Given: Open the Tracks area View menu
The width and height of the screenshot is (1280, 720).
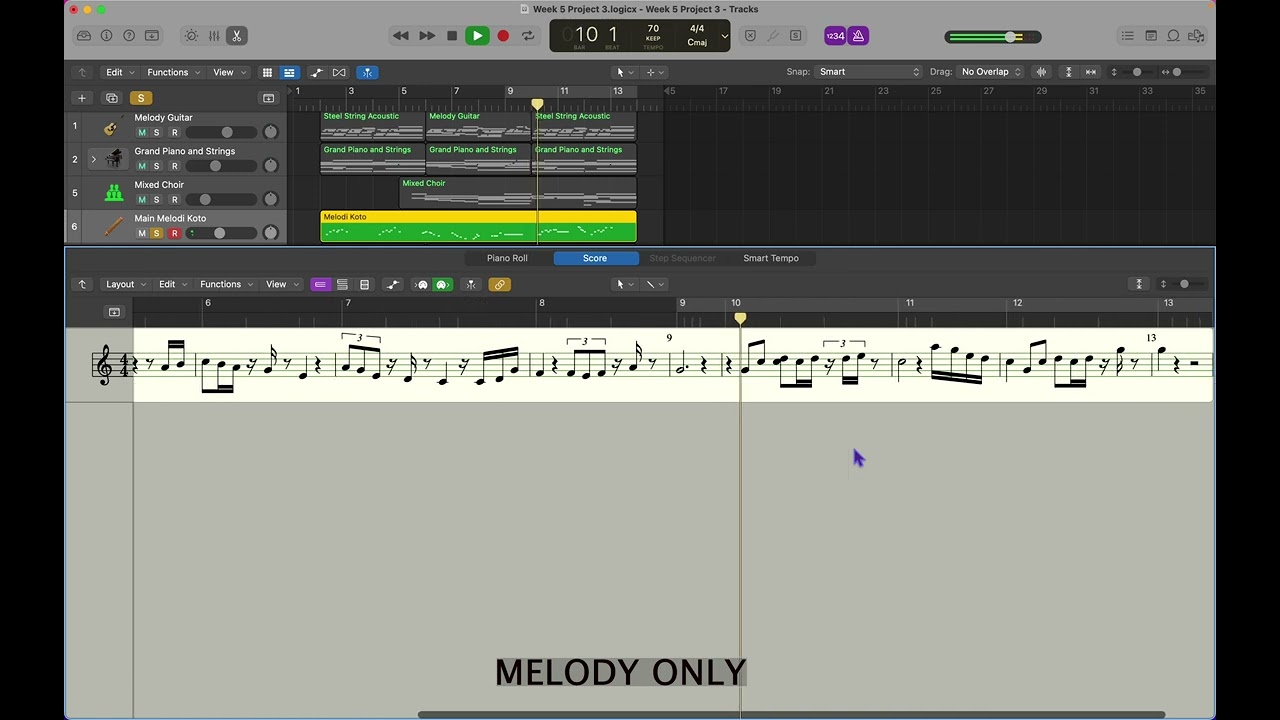Looking at the screenshot, I should [228, 72].
